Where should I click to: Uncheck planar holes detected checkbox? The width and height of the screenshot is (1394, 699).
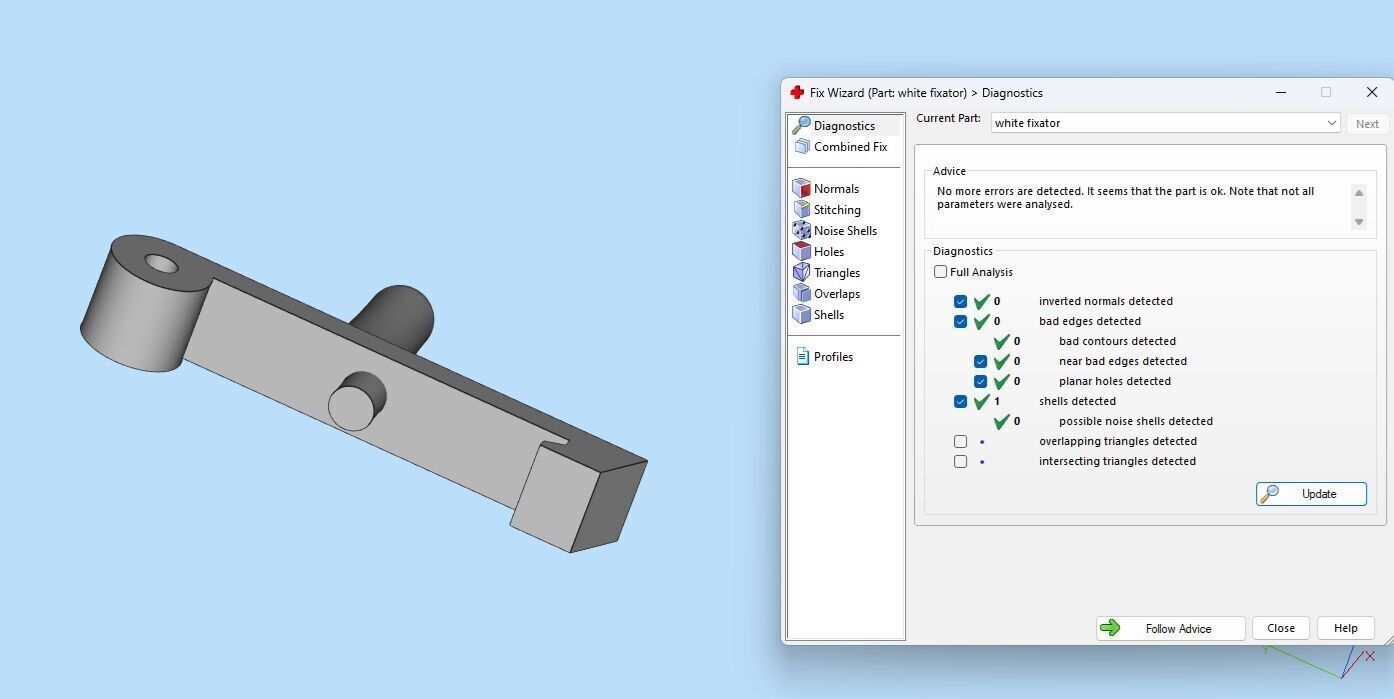[980, 381]
